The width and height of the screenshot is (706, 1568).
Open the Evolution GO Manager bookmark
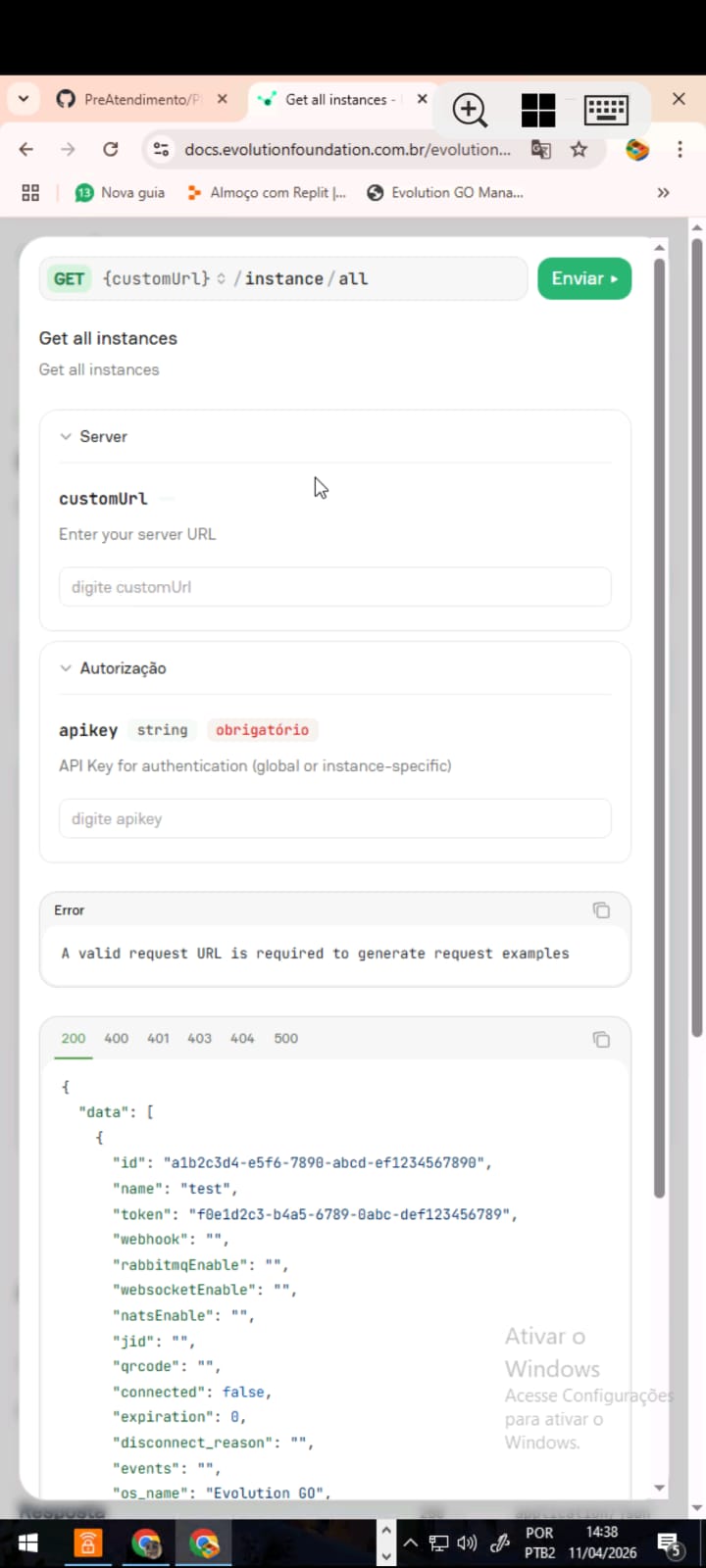445,193
